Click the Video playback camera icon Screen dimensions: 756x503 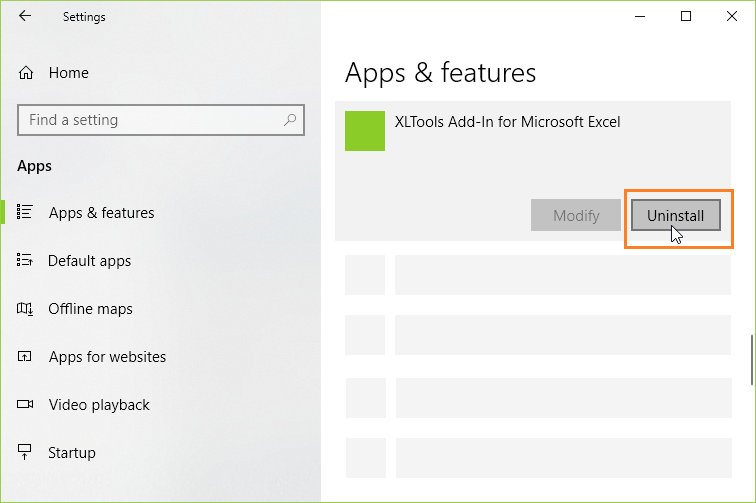26,405
